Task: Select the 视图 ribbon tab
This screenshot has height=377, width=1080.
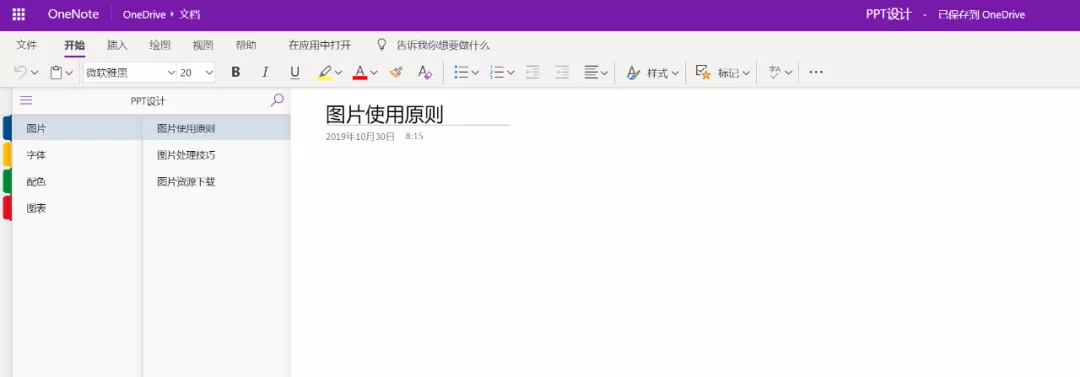Action: pyautogui.click(x=202, y=45)
